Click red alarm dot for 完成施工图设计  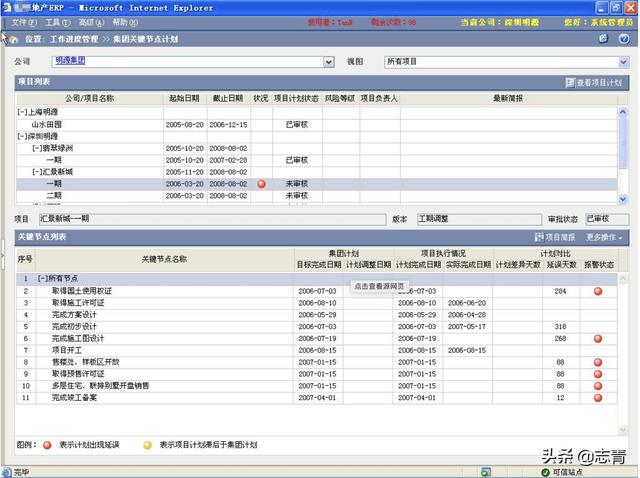click(598, 338)
